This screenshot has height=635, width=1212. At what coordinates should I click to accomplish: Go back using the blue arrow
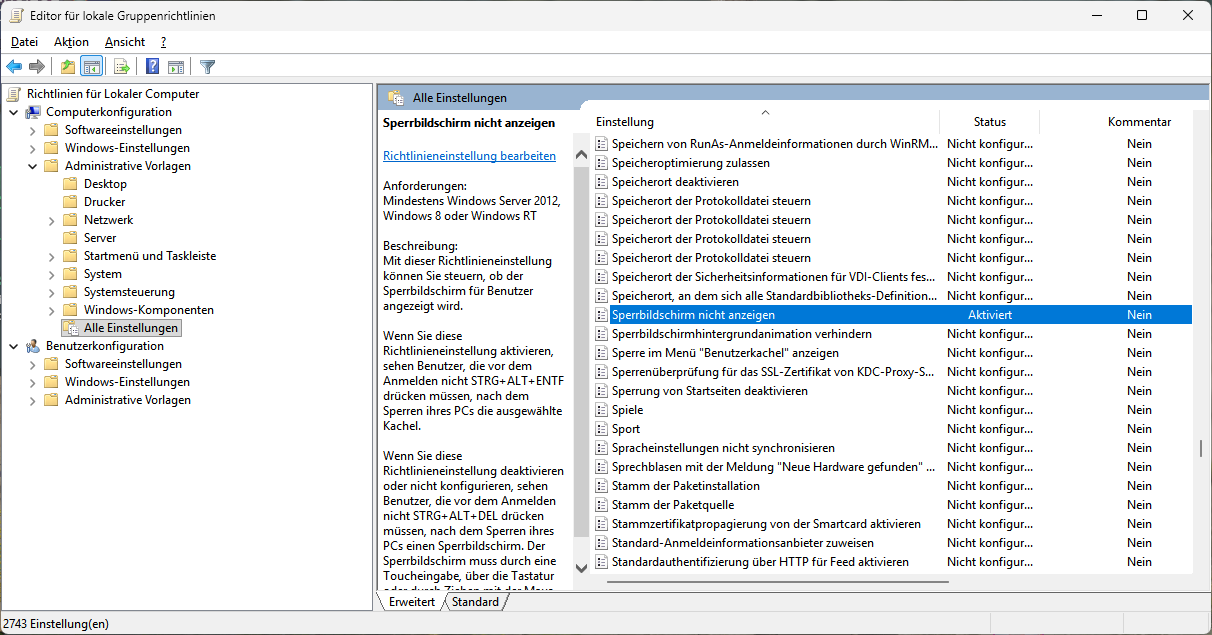coord(14,67)
